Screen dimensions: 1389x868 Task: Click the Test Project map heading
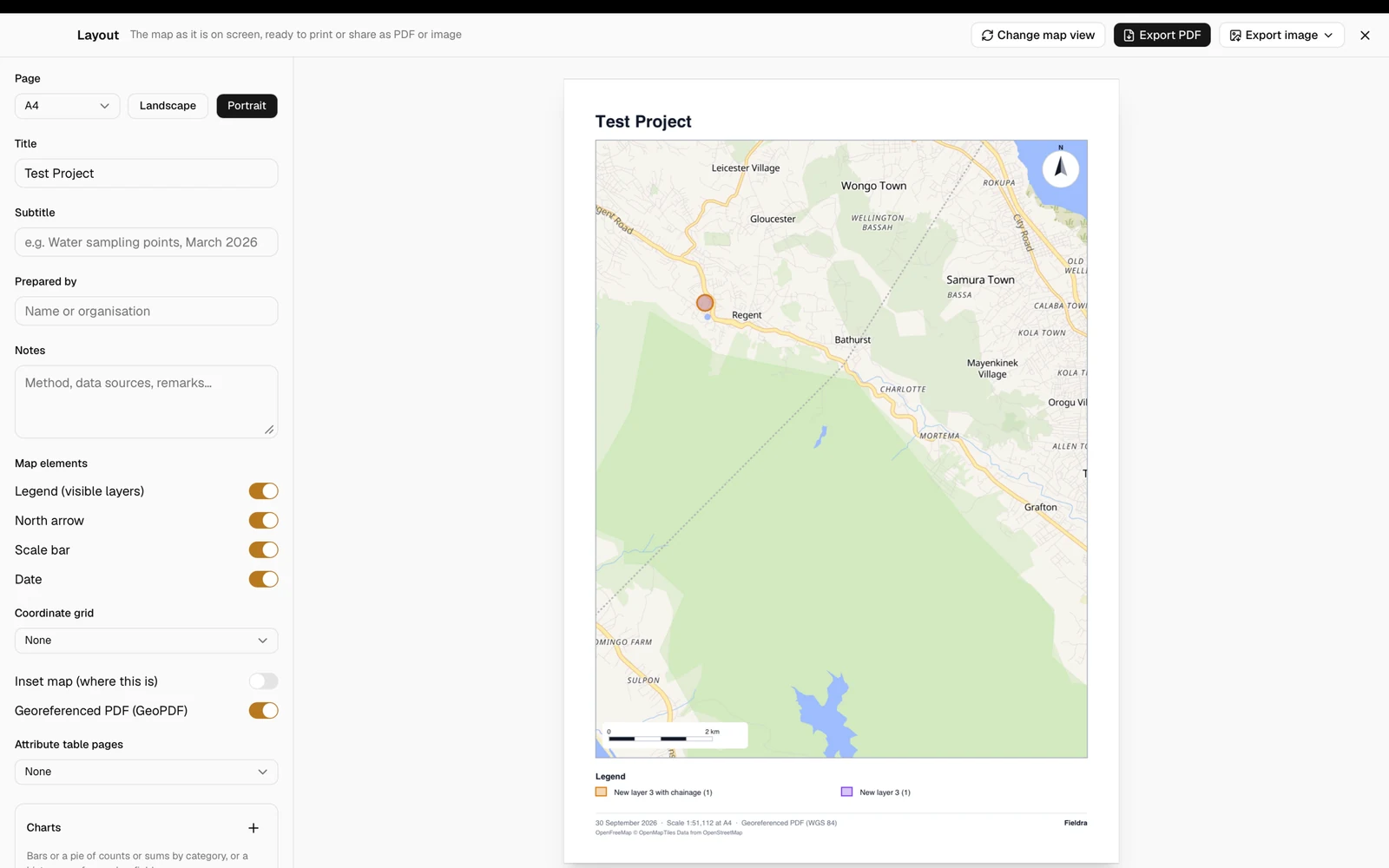[x=643, y=122]
